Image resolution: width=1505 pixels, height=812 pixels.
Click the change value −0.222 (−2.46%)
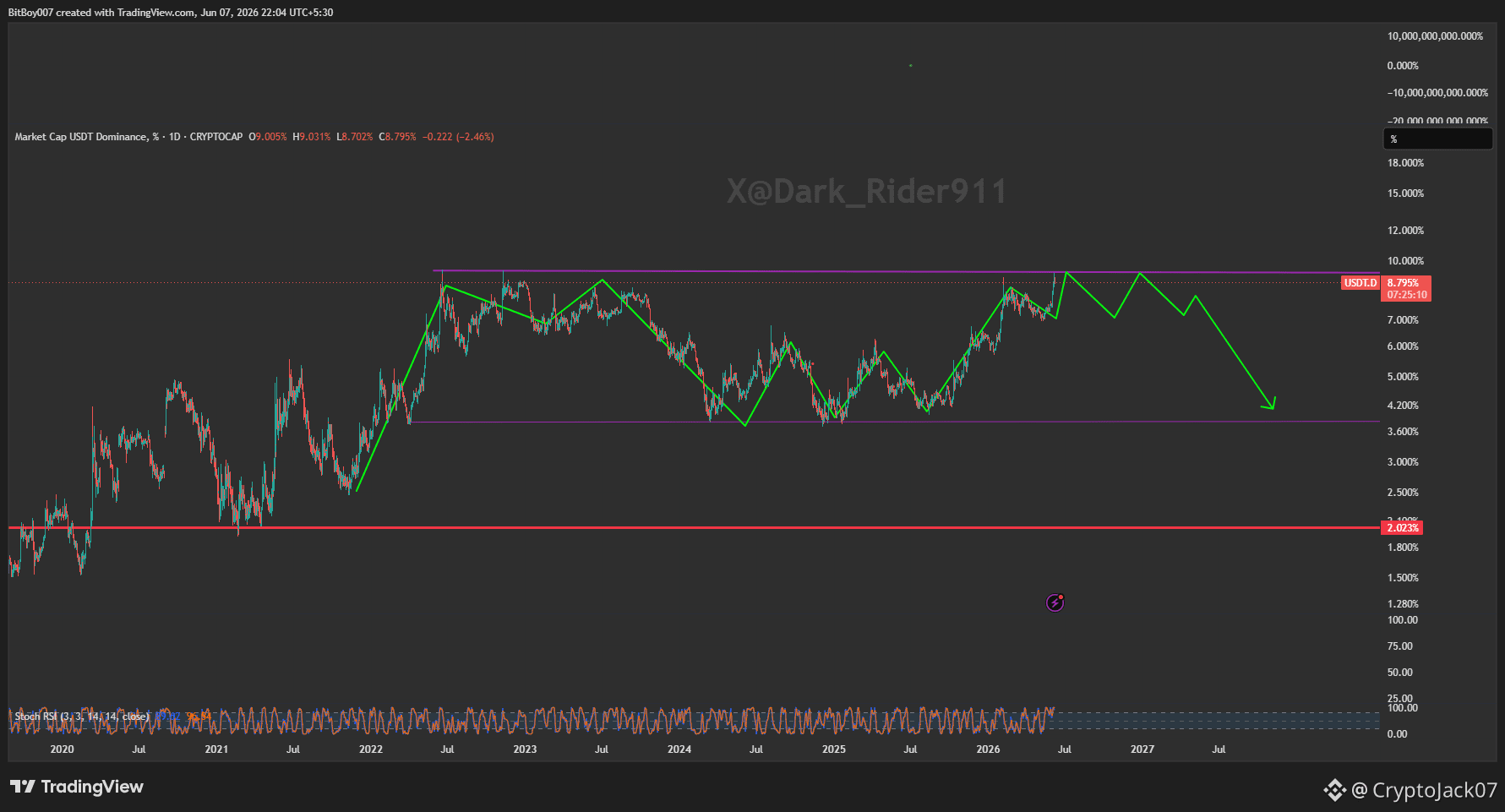pyautogui.click(x=458, y=137)
